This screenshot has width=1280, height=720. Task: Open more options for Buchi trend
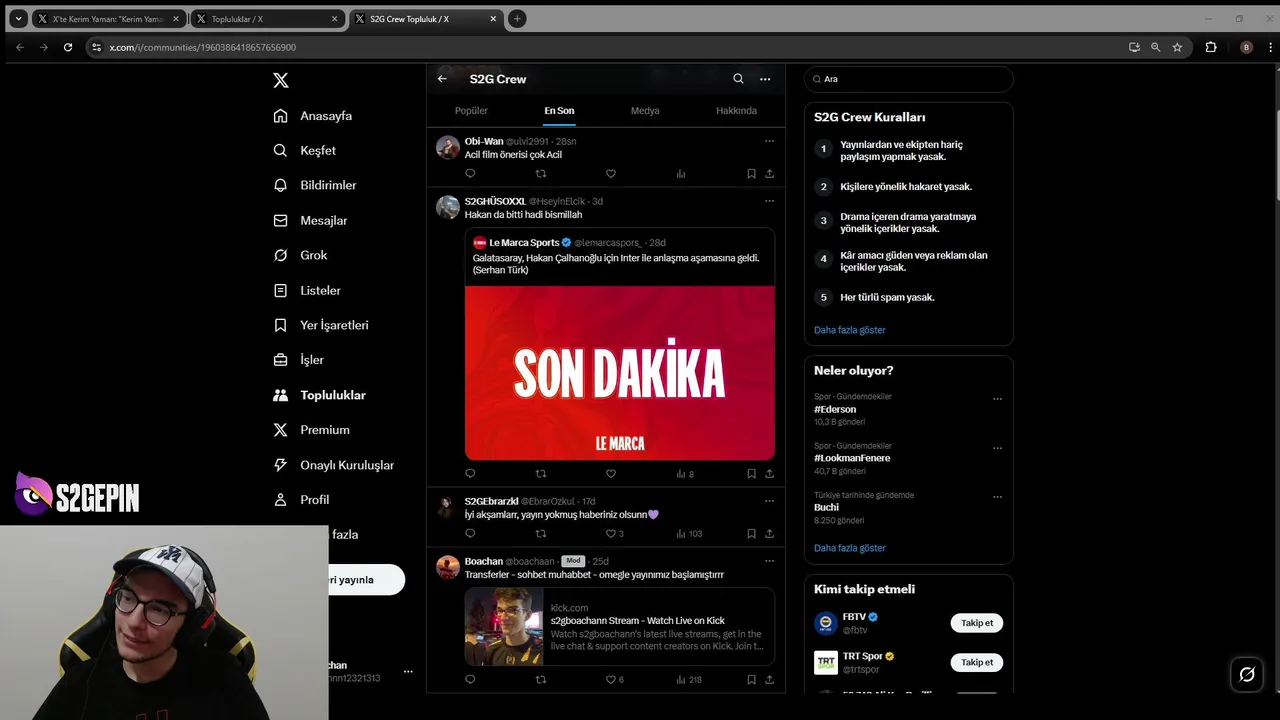(997, 497)
